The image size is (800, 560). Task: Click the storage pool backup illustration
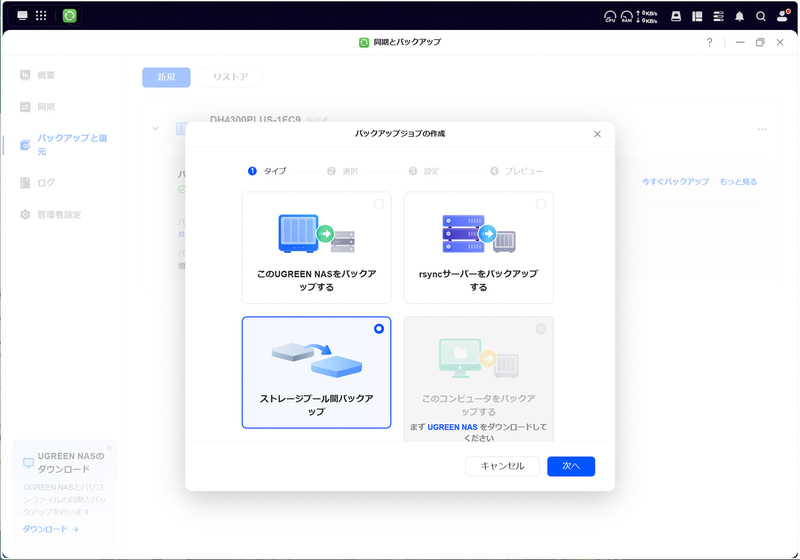tap(316, 359)
